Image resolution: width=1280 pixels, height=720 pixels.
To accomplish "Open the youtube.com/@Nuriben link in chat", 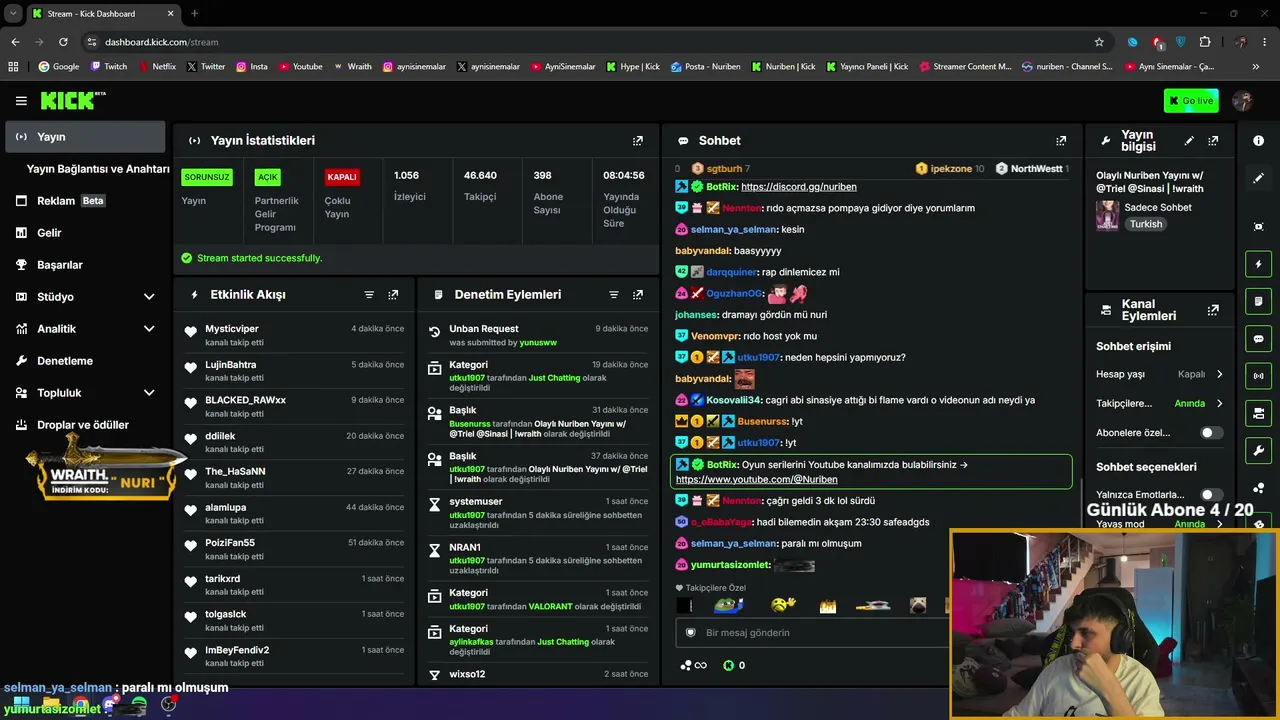I will point(756,480).
